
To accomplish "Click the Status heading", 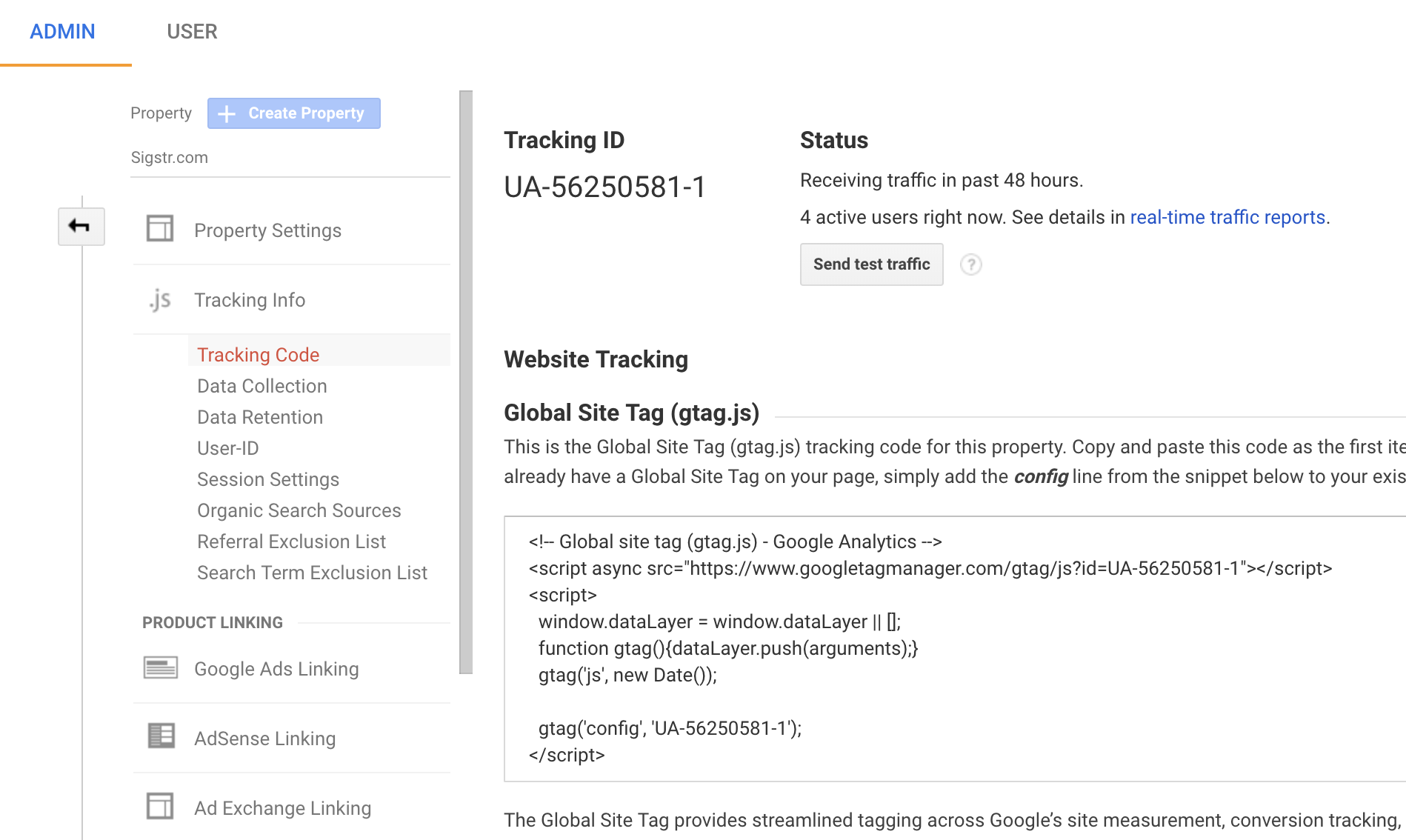I will click(834, 140).
